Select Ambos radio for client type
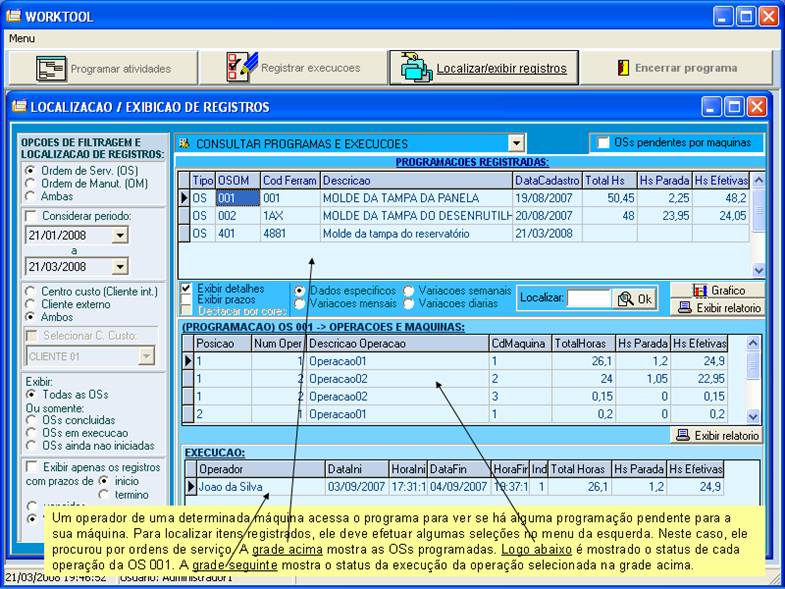Viewport: 785px width, 589px height. point(31,317)
